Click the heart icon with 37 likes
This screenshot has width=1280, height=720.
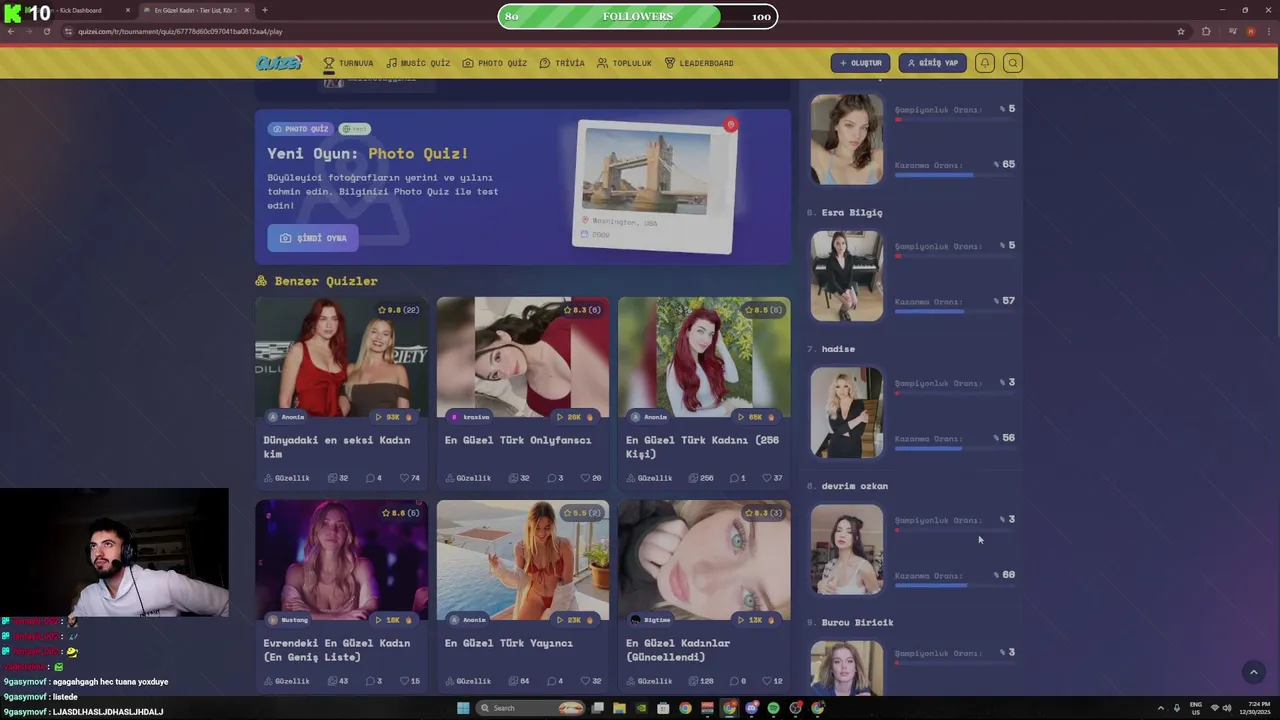(x=767, y=478)
